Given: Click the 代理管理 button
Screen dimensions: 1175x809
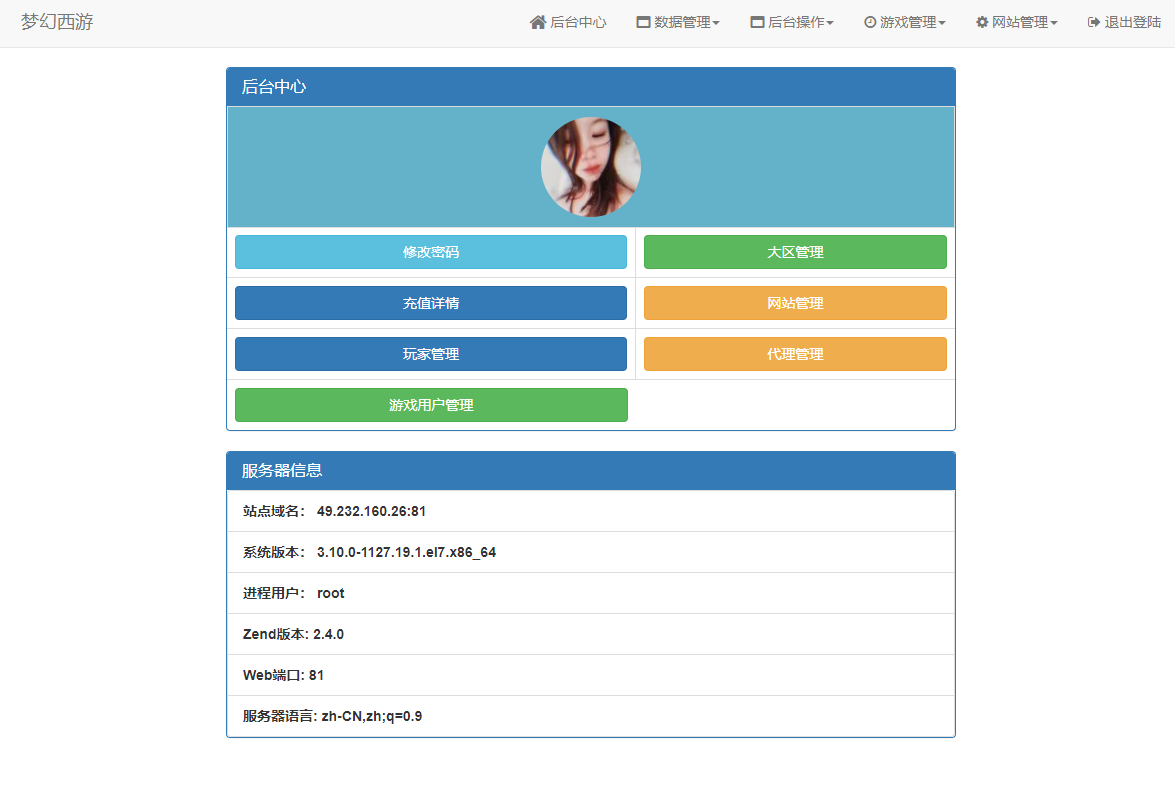Looking at the screenshot, I should pyautogui.click(x=795, y=354).
